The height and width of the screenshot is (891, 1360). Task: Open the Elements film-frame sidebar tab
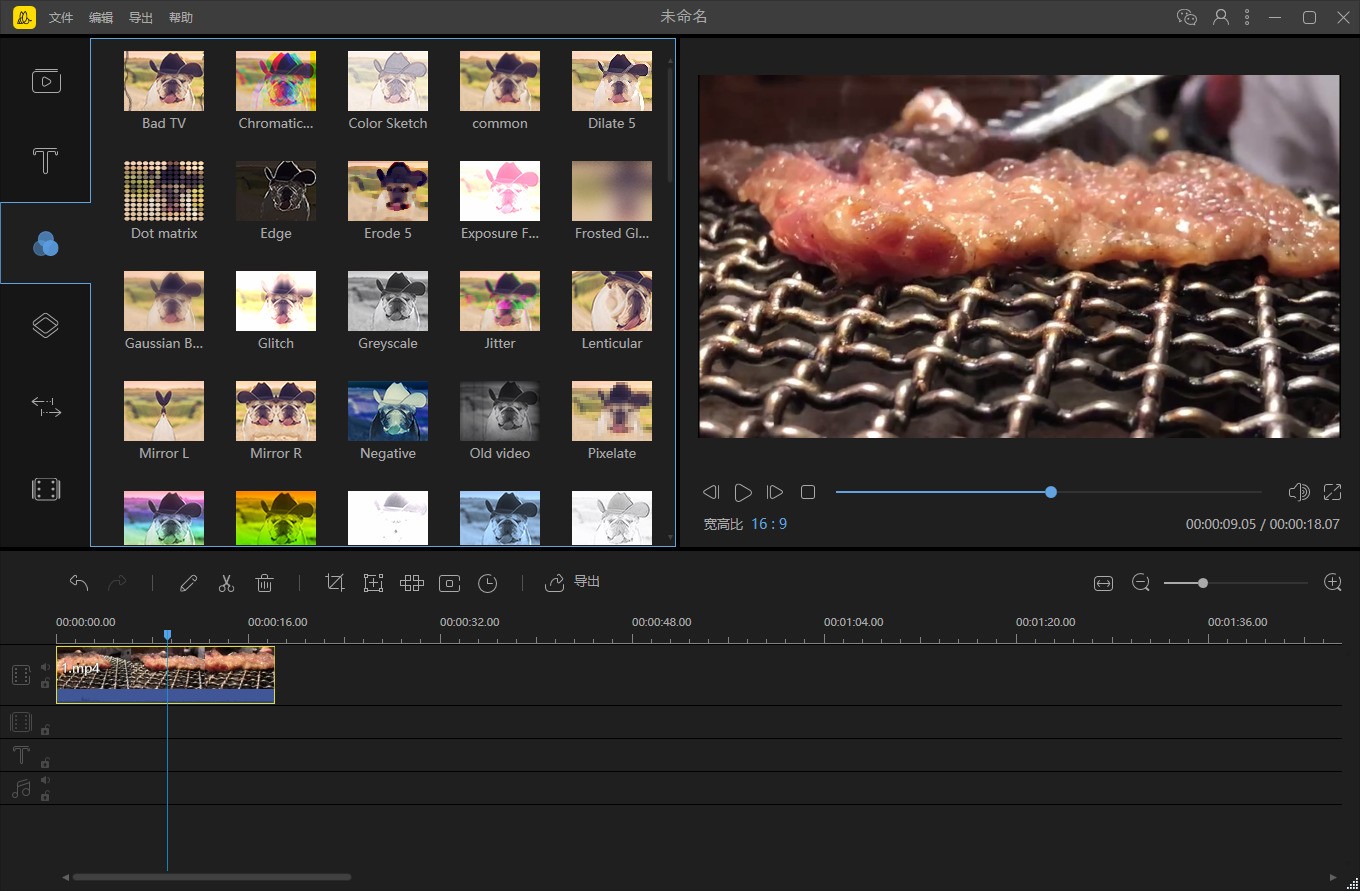pyautogui.click(x=46, y=489)
